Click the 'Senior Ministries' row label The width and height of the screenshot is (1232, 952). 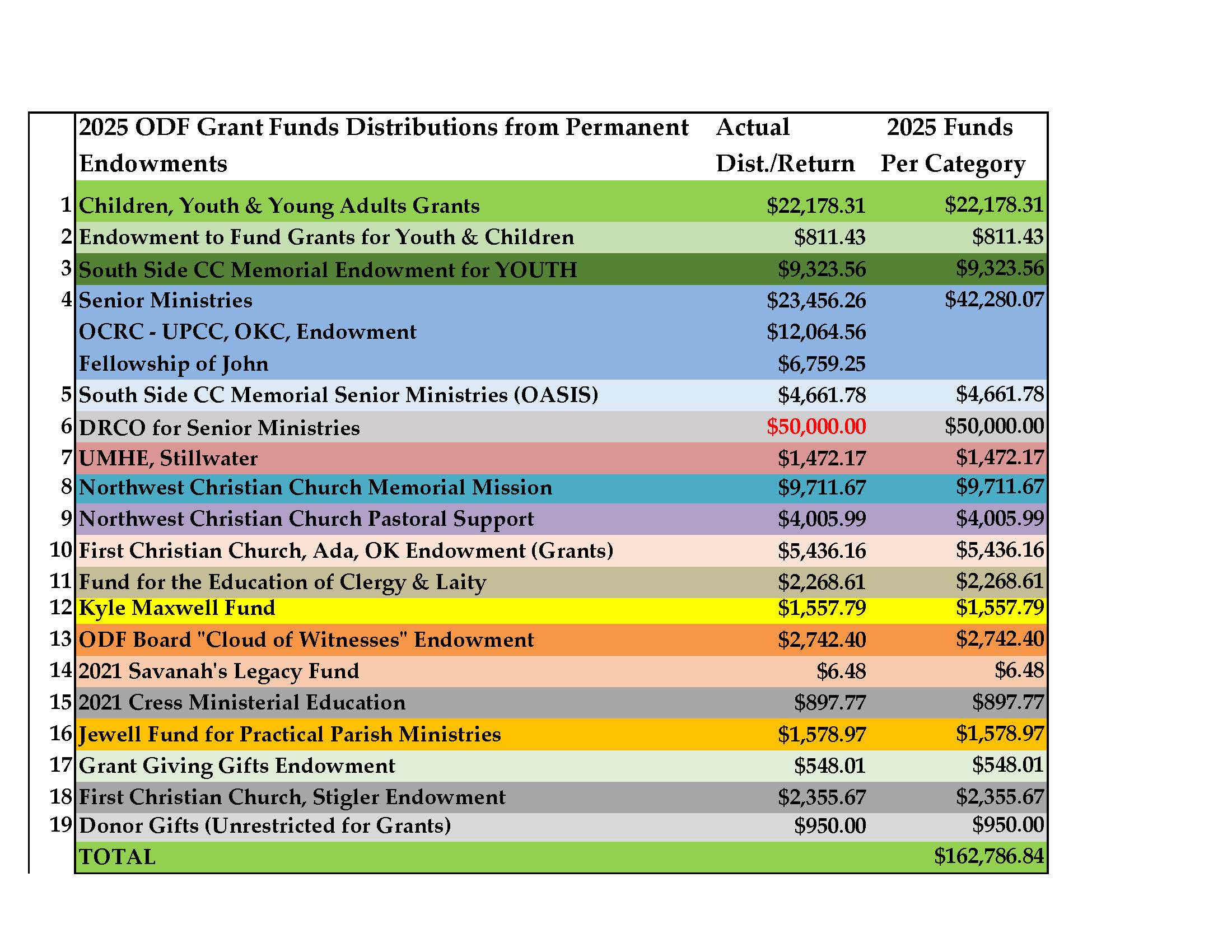[x=165, y=300]
